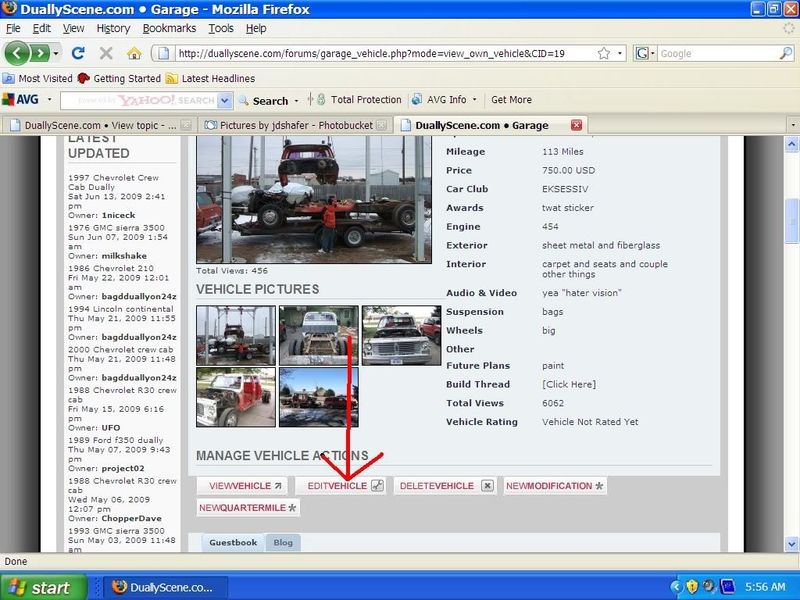Click the DELETE VEHICLE button
This screenshot has width=800, height=600.
pos(444,485)
